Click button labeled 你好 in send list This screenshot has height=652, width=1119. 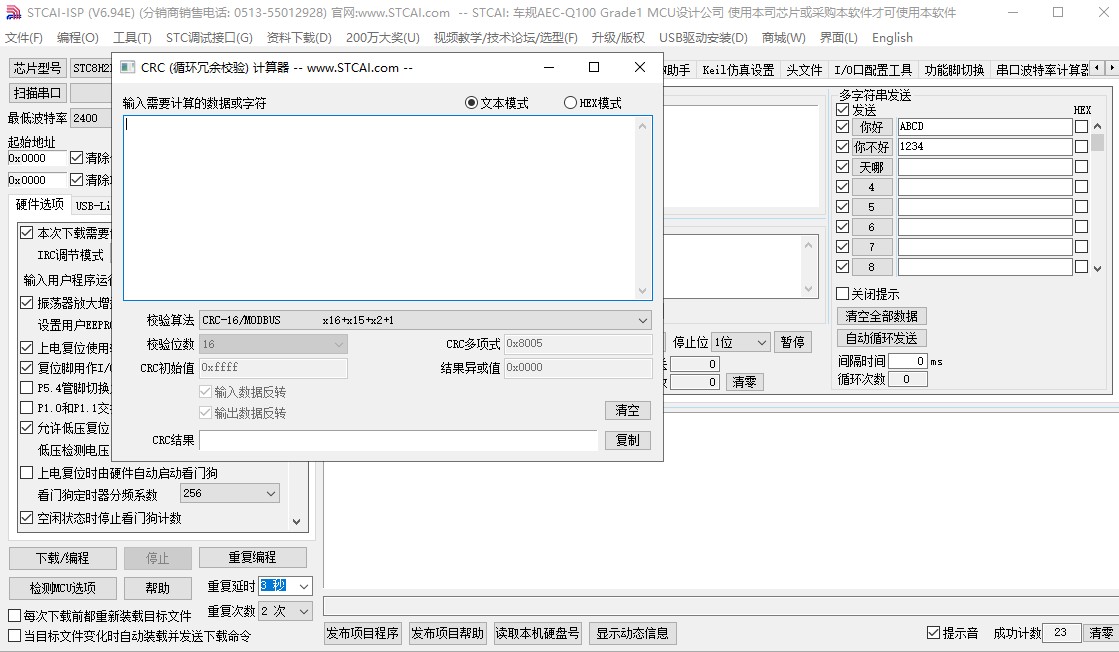point(871,127)
